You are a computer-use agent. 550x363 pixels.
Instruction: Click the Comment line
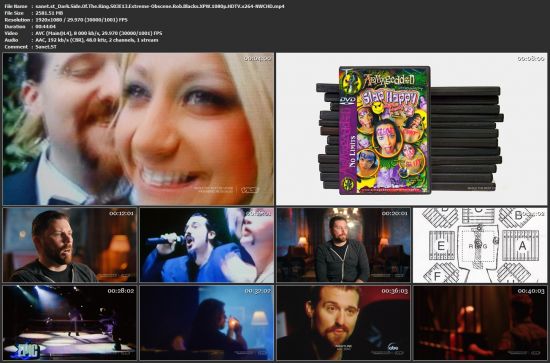(30, 47)
